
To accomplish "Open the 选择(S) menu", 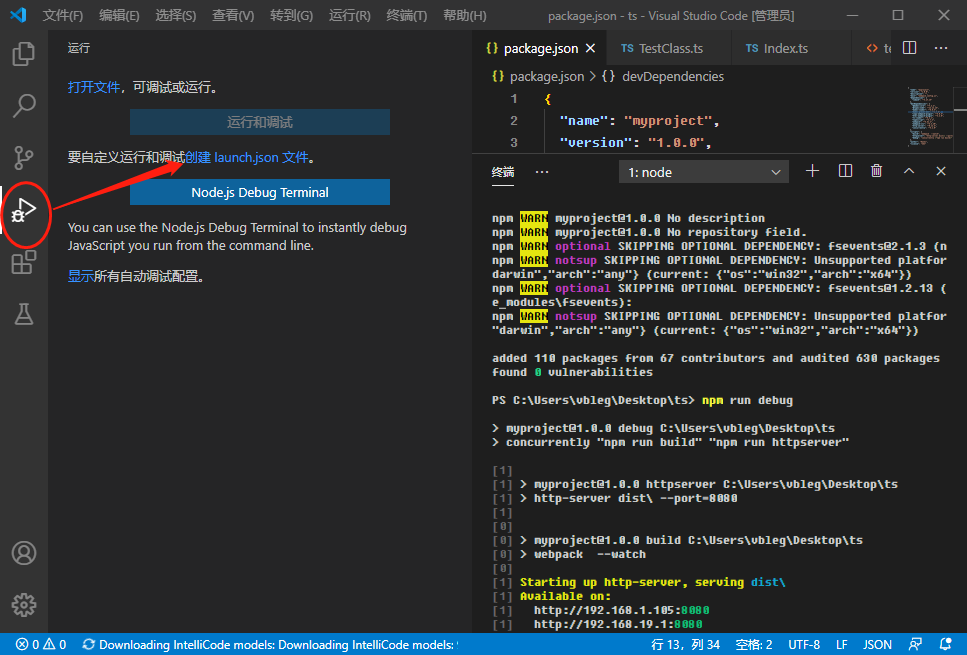I will point(176,15).
